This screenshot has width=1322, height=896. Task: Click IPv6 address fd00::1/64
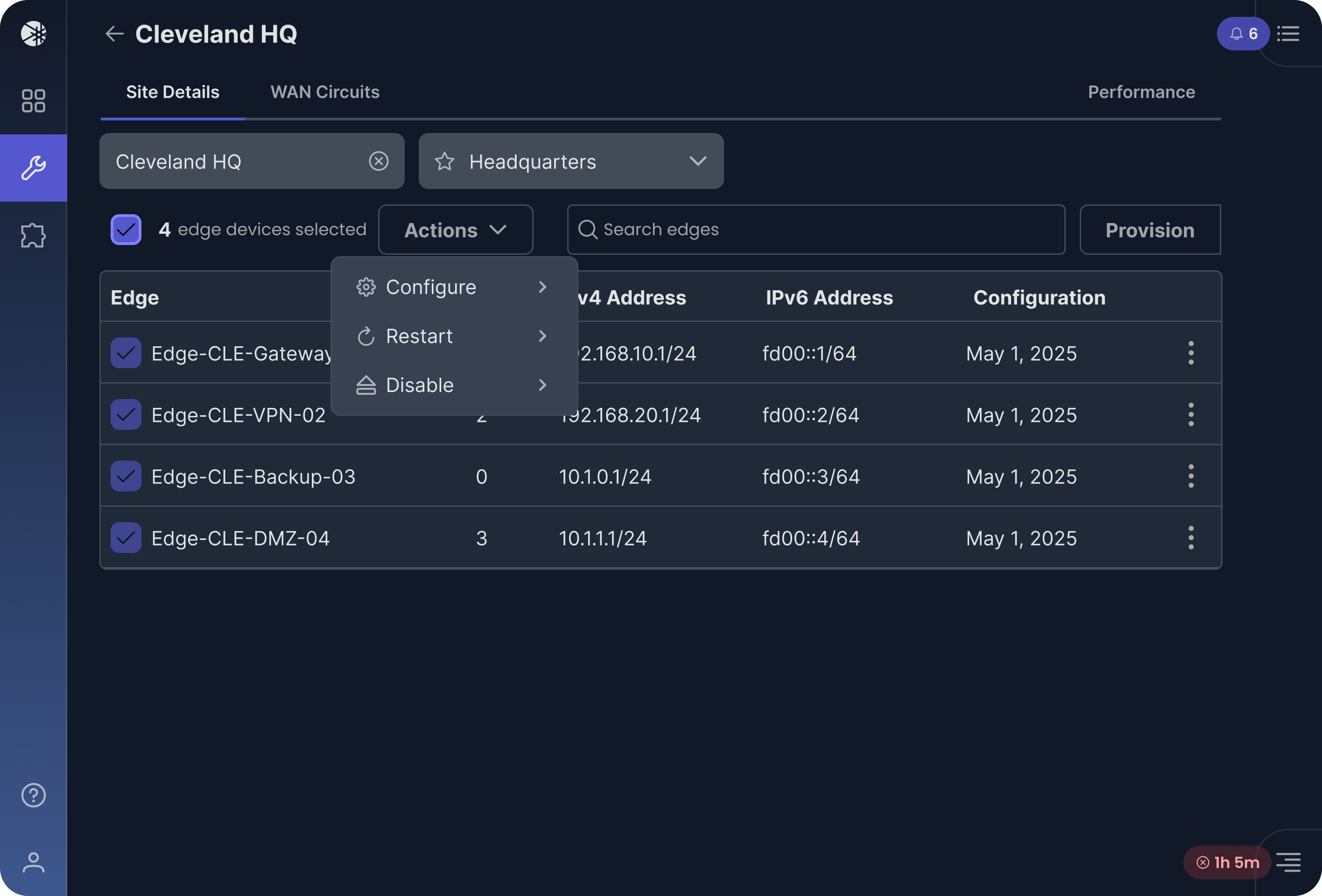coord(809,354)
